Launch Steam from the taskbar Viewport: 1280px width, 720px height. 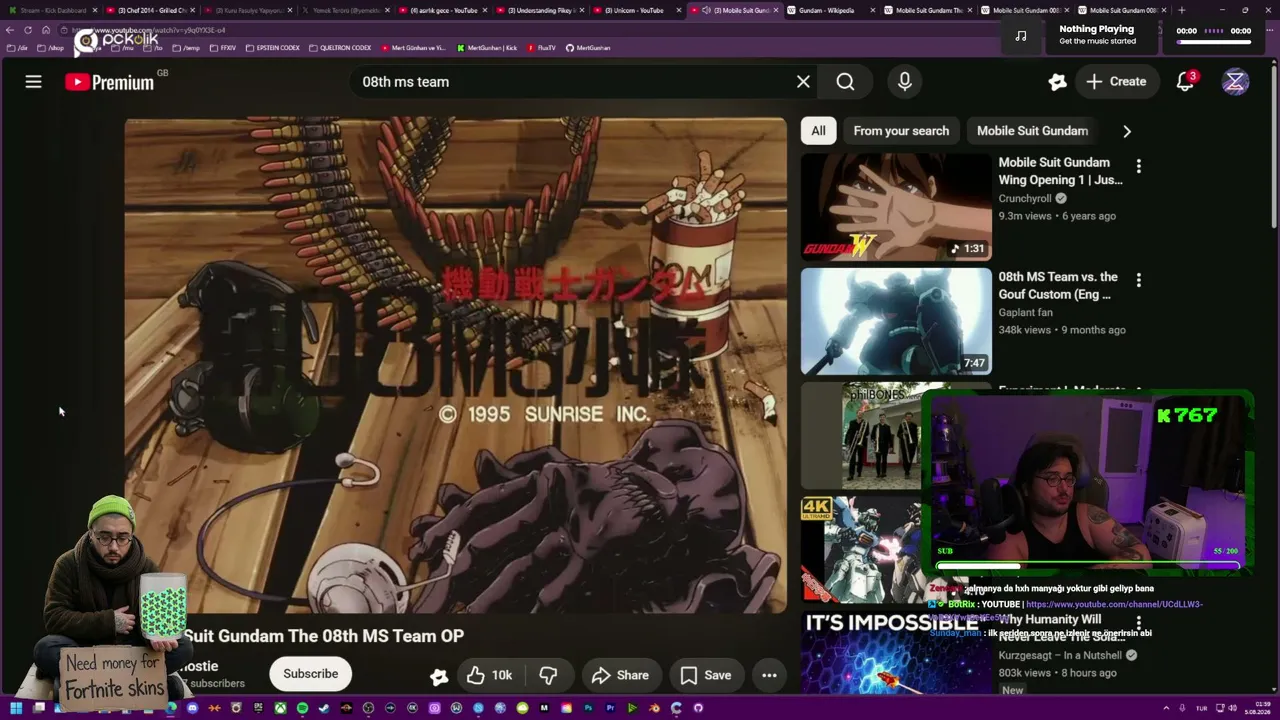pos(324,708)
